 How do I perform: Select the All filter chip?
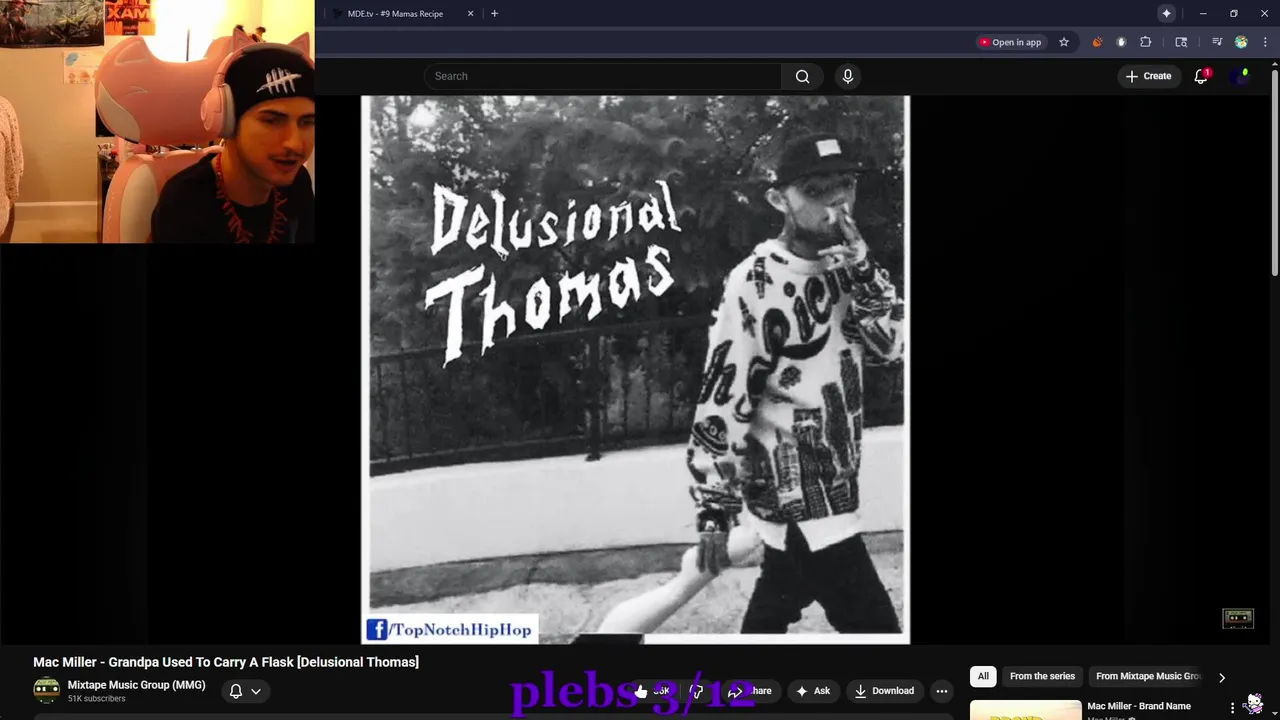983,676
